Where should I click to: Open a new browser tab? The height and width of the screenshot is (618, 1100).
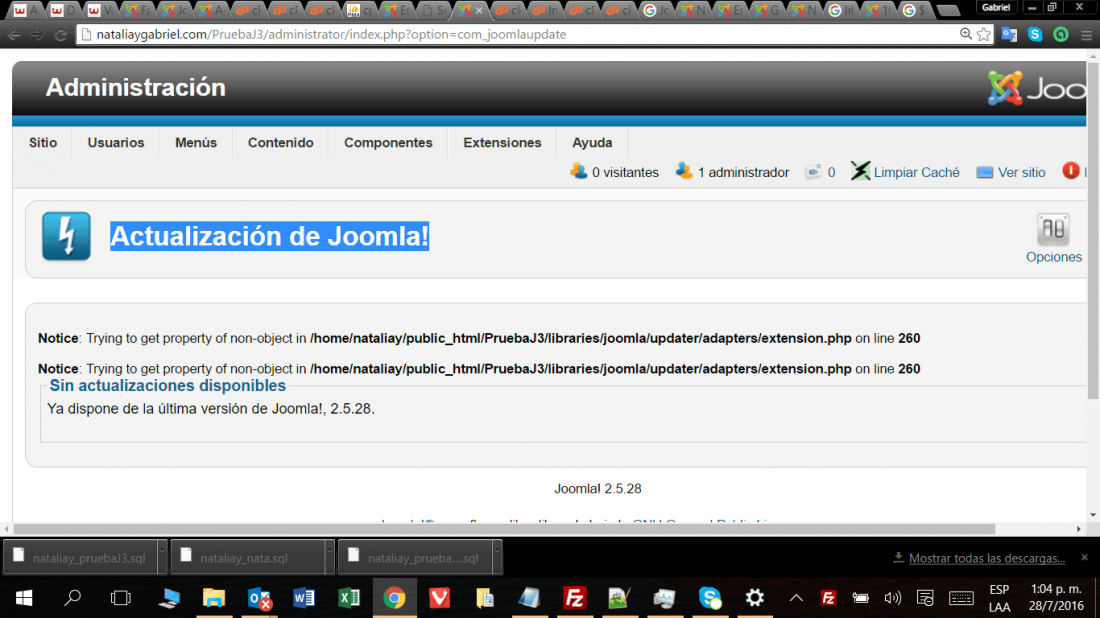click(948, 10)
